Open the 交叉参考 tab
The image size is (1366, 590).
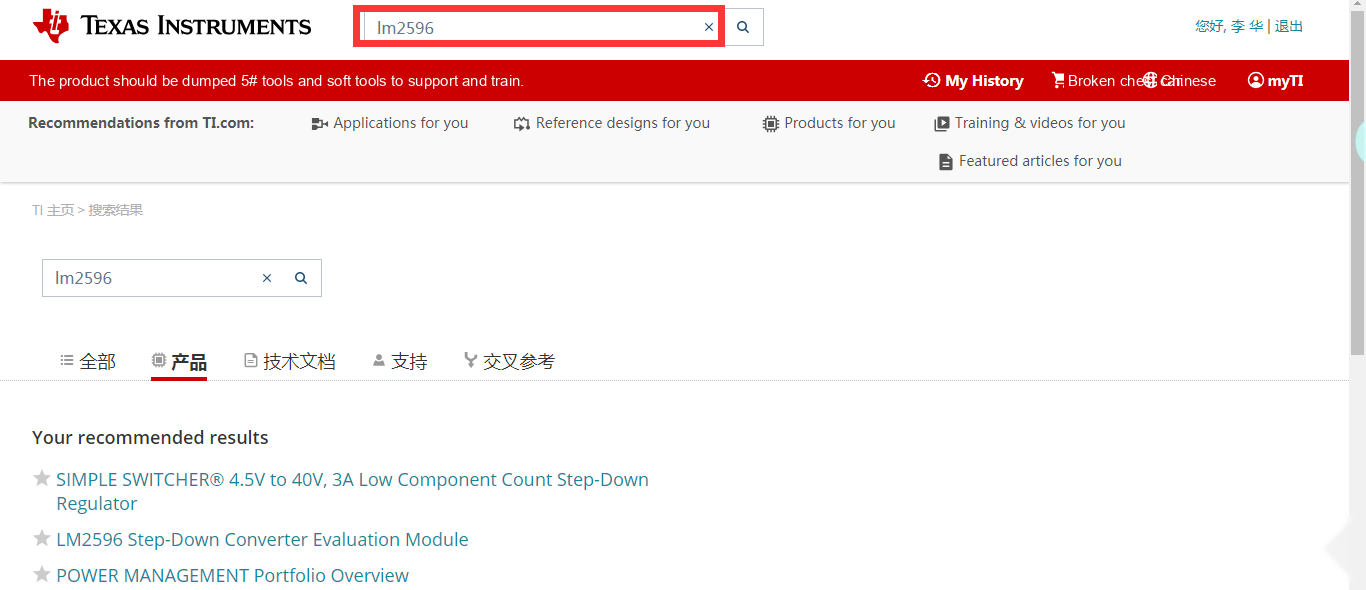coord(509,362)
